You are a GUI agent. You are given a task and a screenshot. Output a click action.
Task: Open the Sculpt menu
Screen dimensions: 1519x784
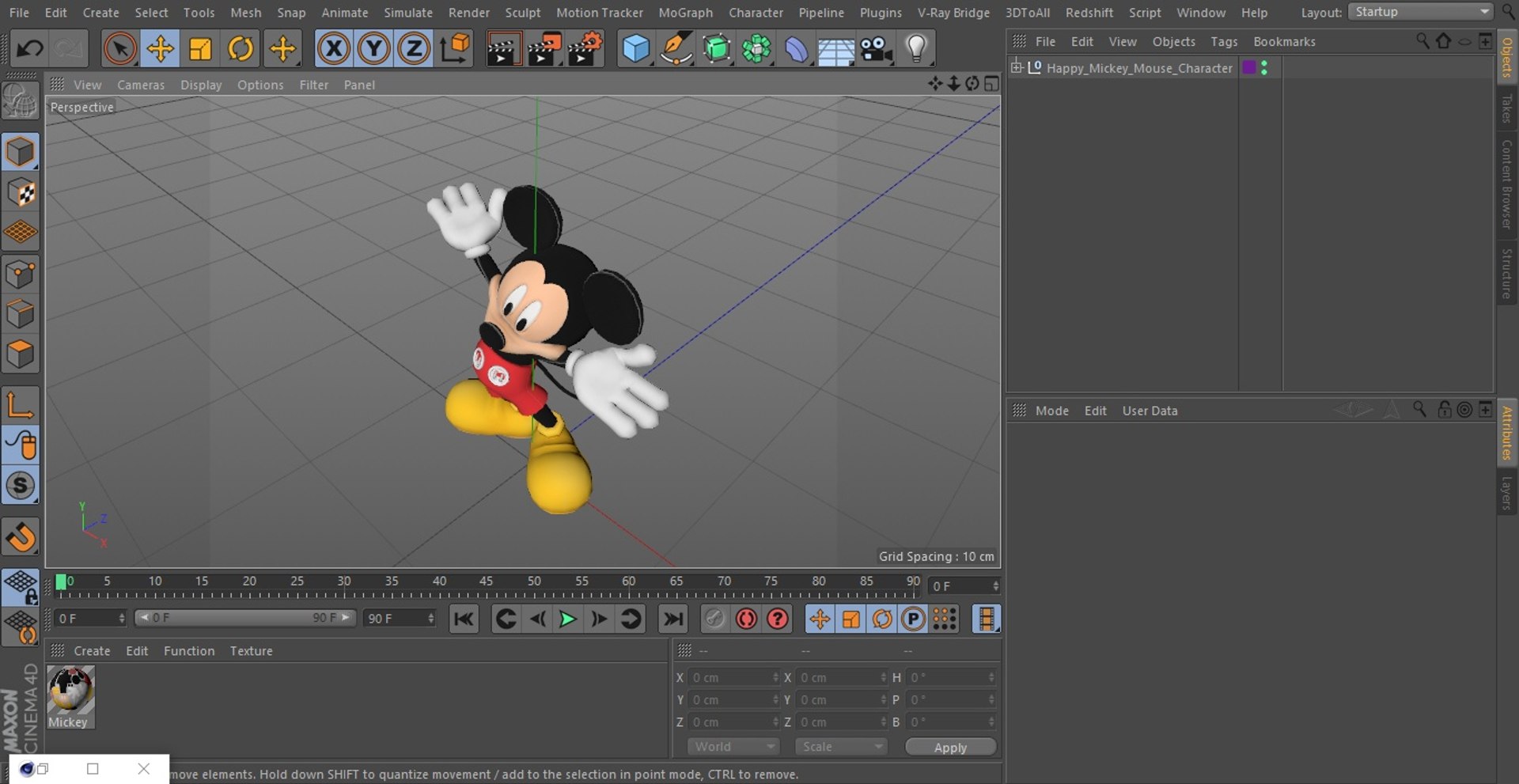[523, 13]
